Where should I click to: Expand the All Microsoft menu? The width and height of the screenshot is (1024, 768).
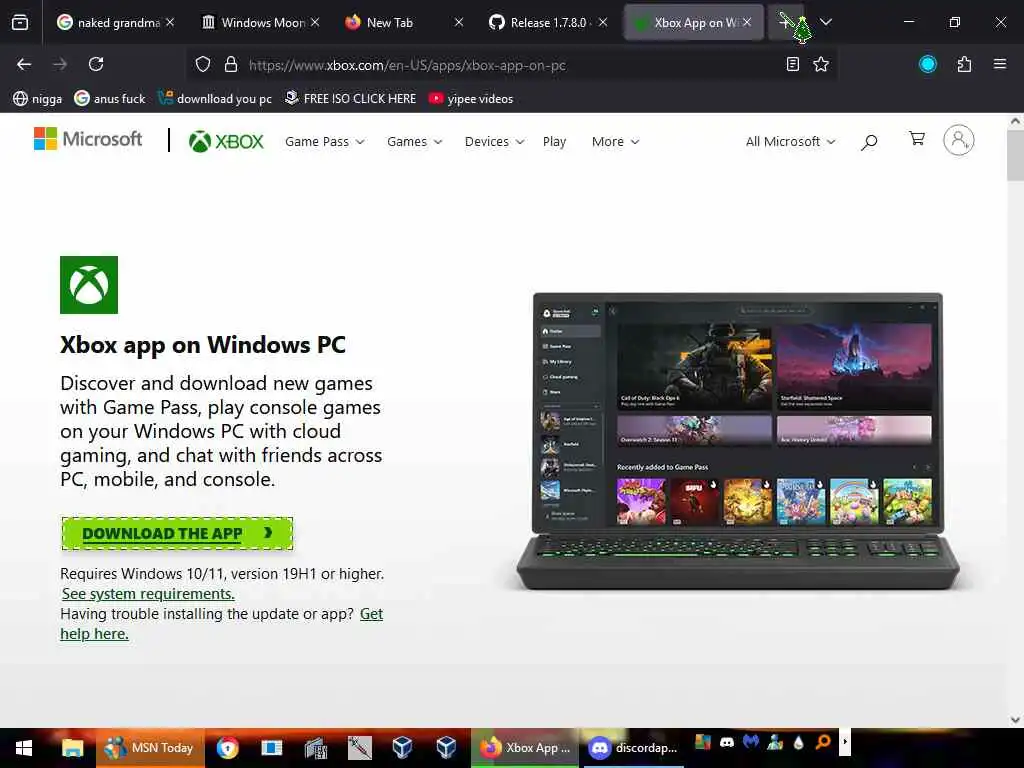[x=790, y=142]
